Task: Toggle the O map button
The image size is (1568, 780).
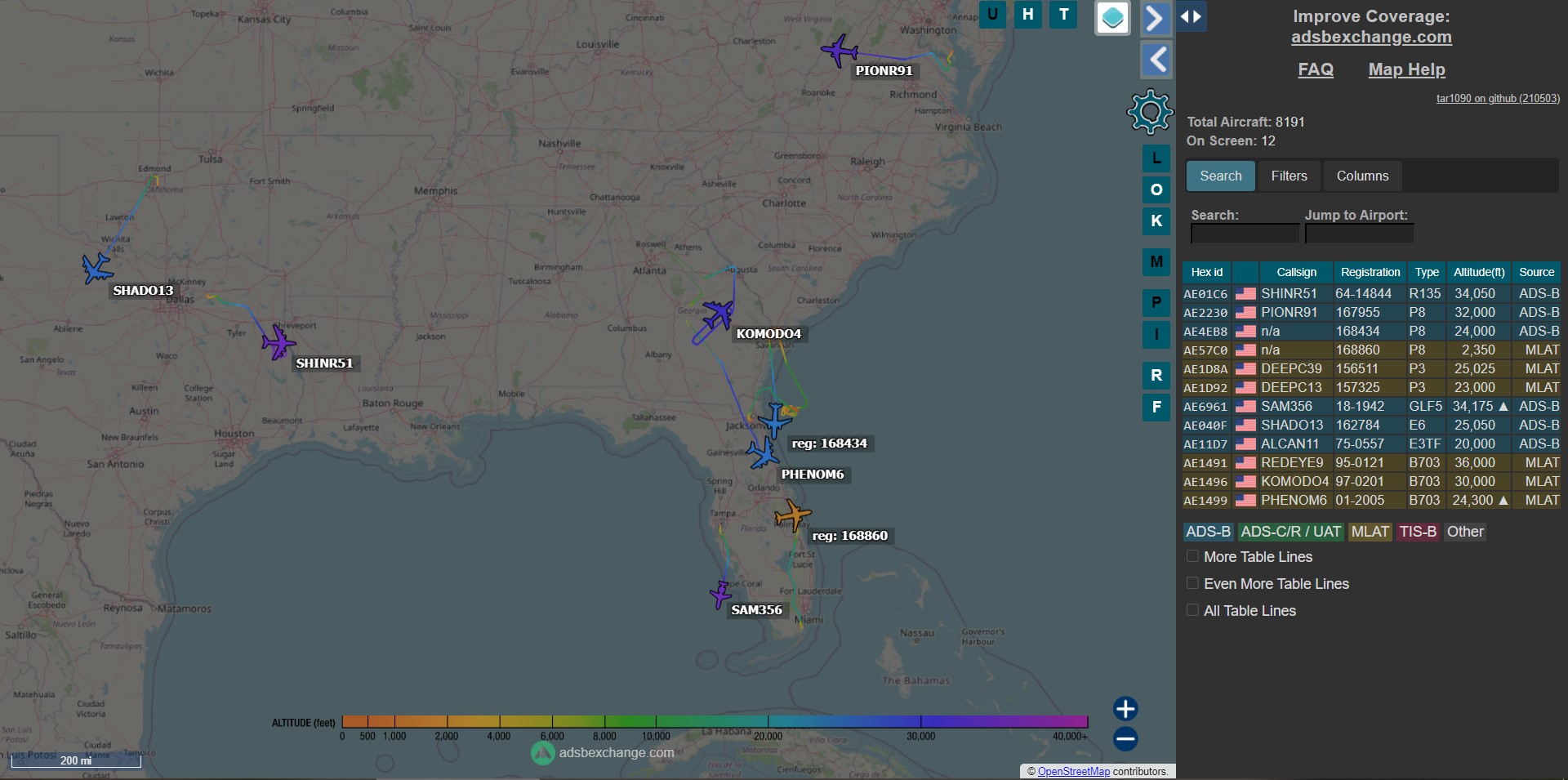Action: point(1156,189)
